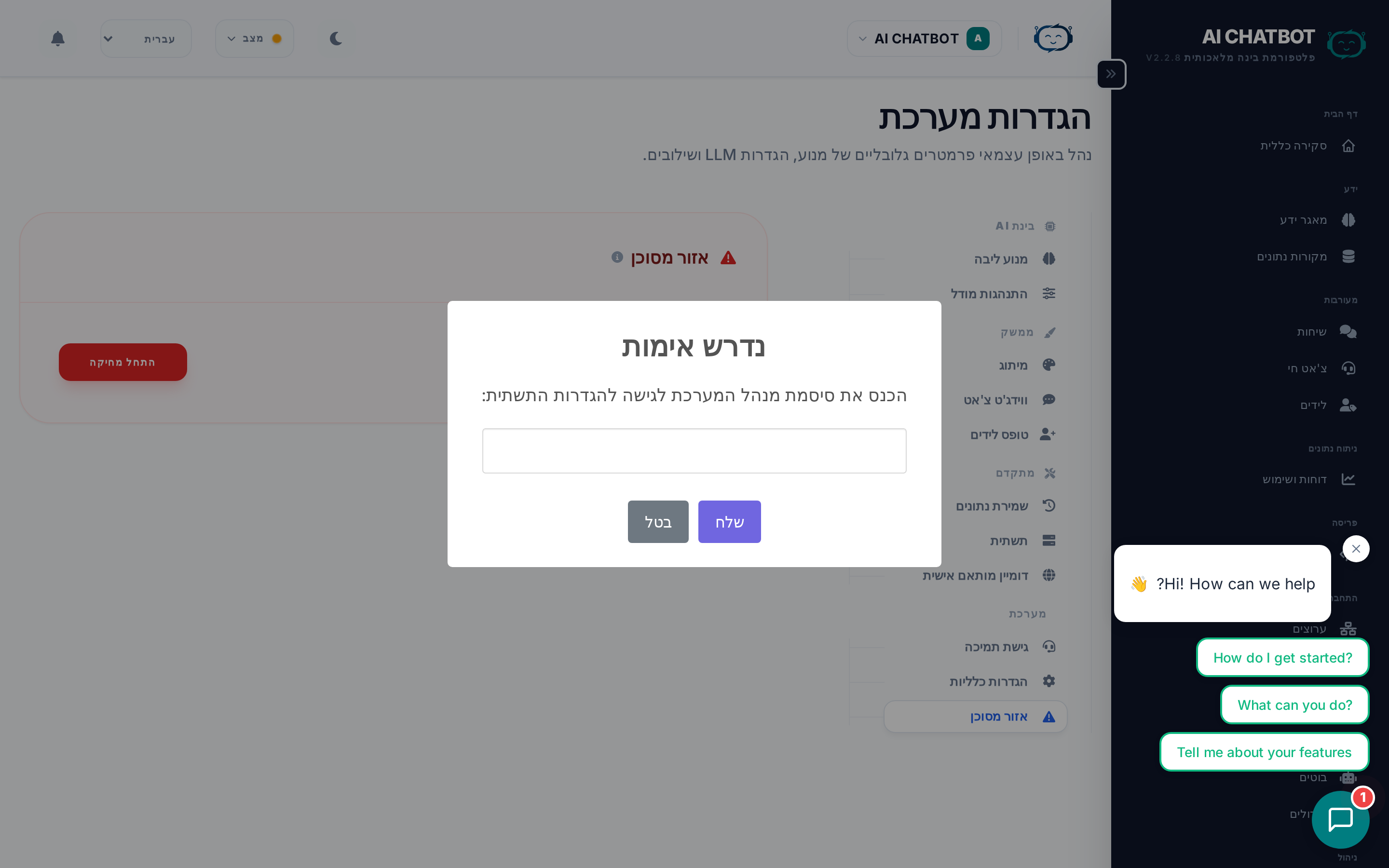Select the מיתוג palette settings item

[x=1027, y=365]
